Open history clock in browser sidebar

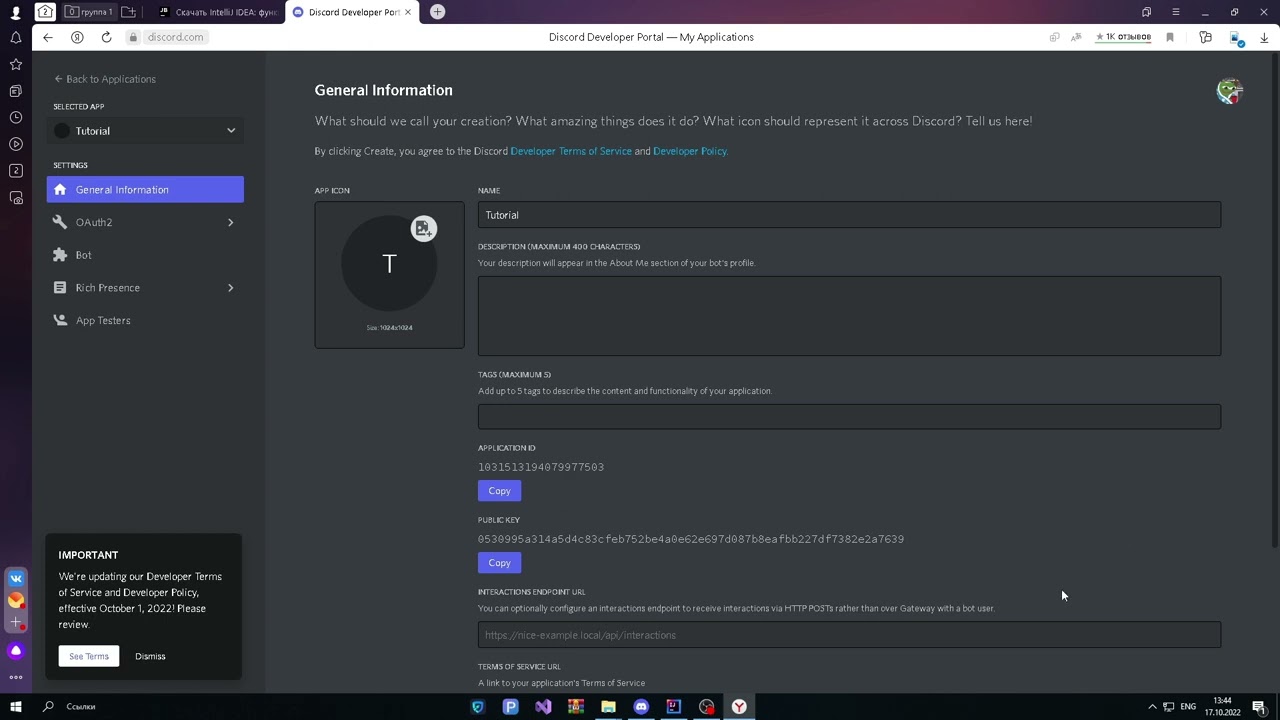click(x=15, y=118)
